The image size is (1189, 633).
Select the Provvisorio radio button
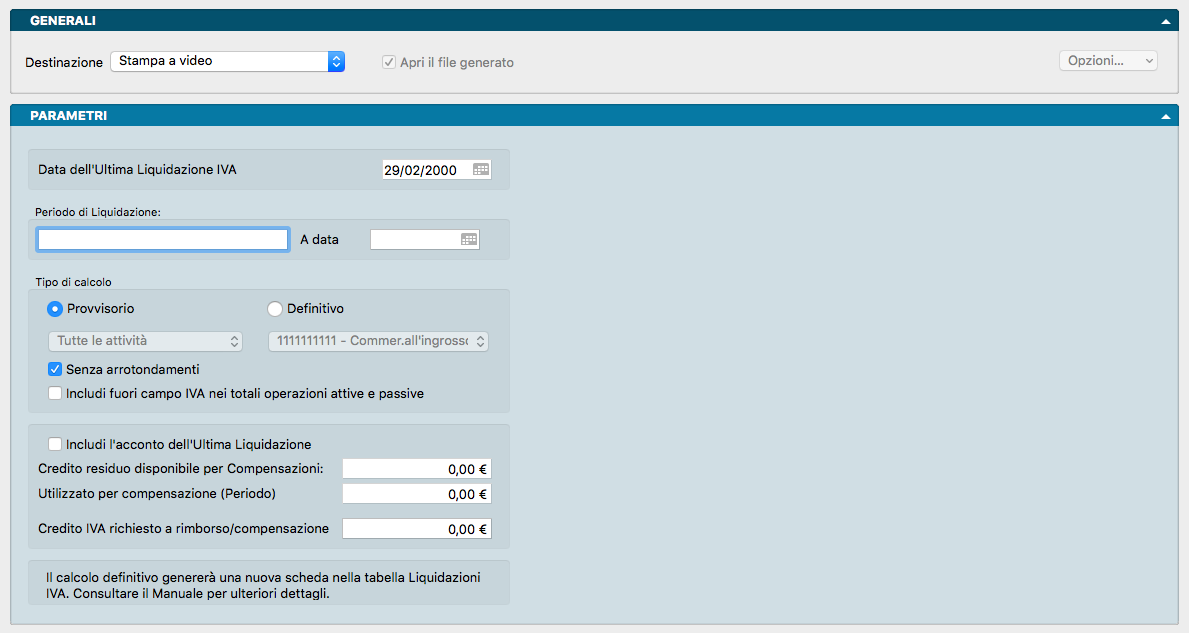(55, 309)
